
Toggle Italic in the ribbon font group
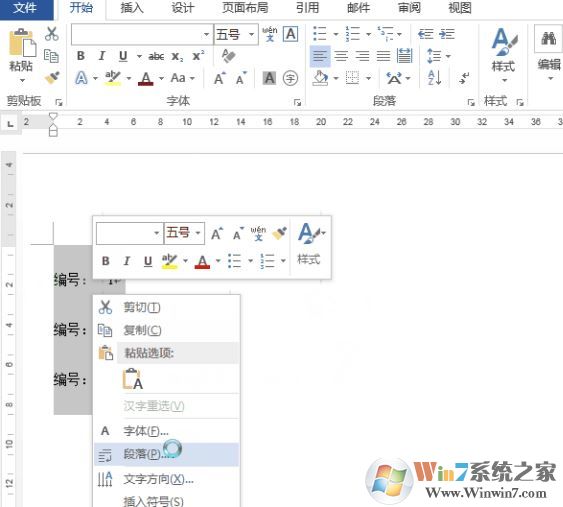102,56
